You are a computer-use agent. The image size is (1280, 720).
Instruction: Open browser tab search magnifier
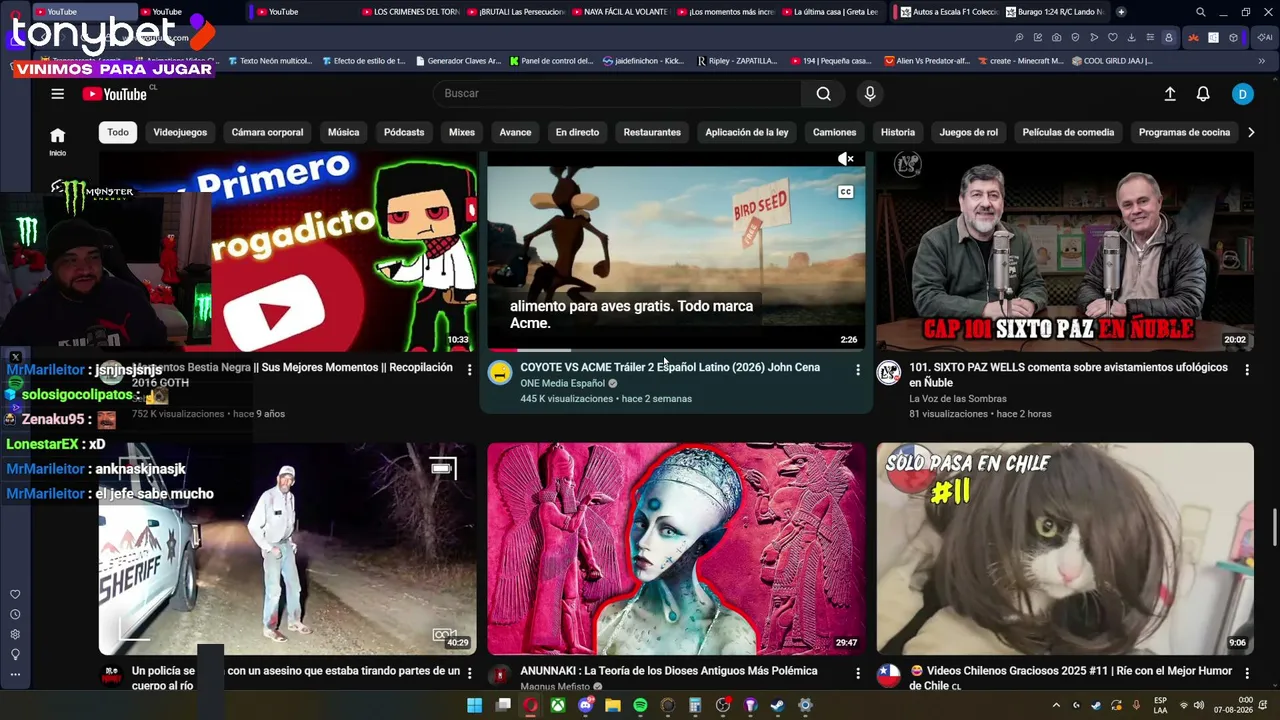(1201, 12)
